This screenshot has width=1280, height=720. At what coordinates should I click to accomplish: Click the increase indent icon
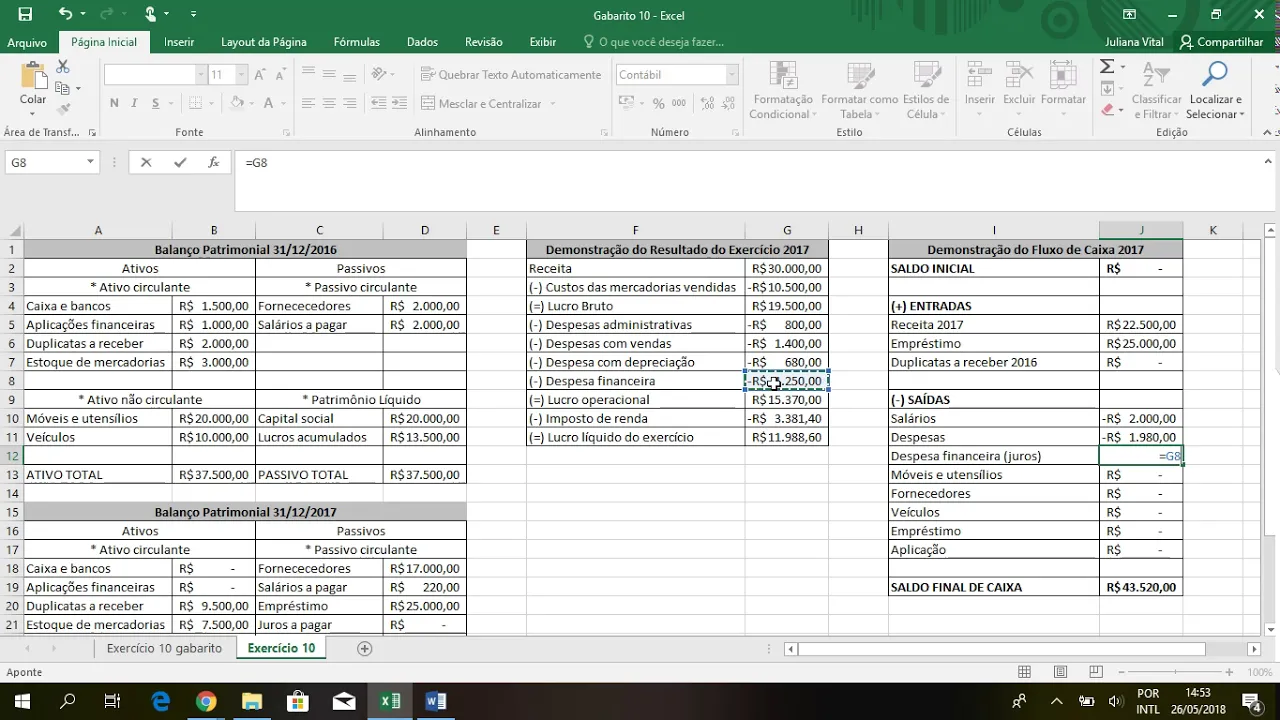(400, 103)
